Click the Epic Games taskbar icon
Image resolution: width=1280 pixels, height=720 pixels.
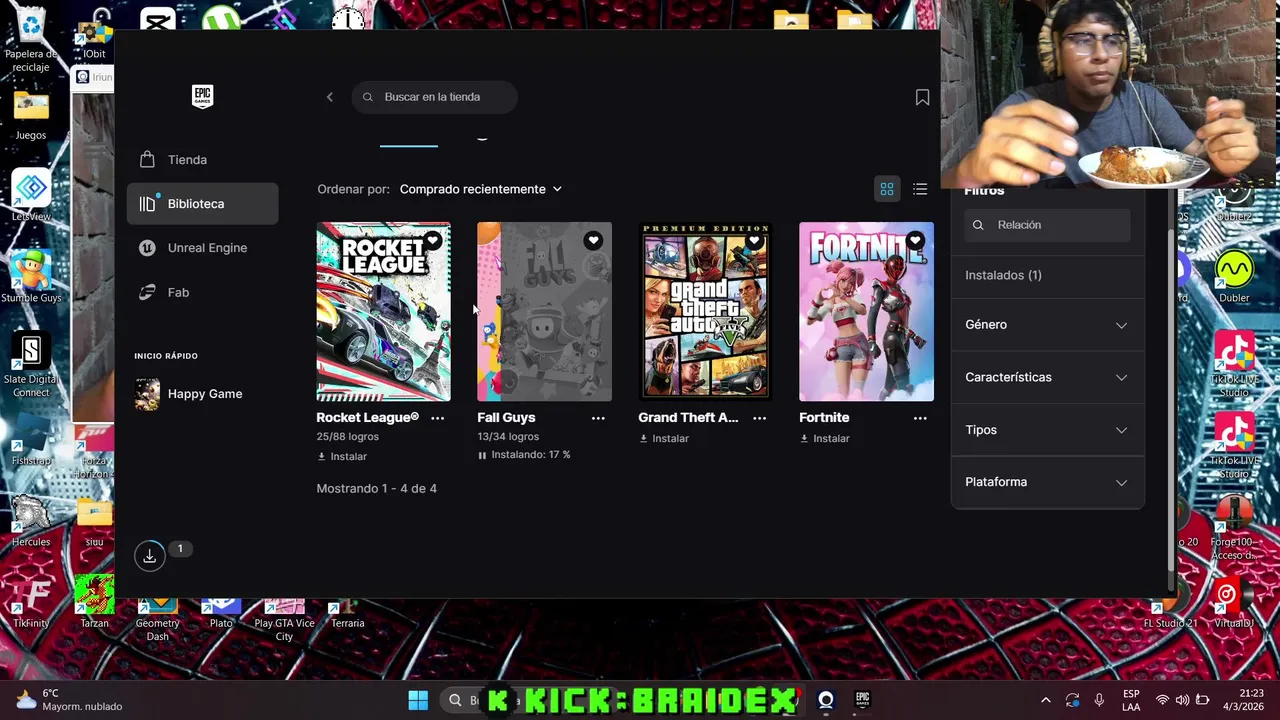coord(862,700)
